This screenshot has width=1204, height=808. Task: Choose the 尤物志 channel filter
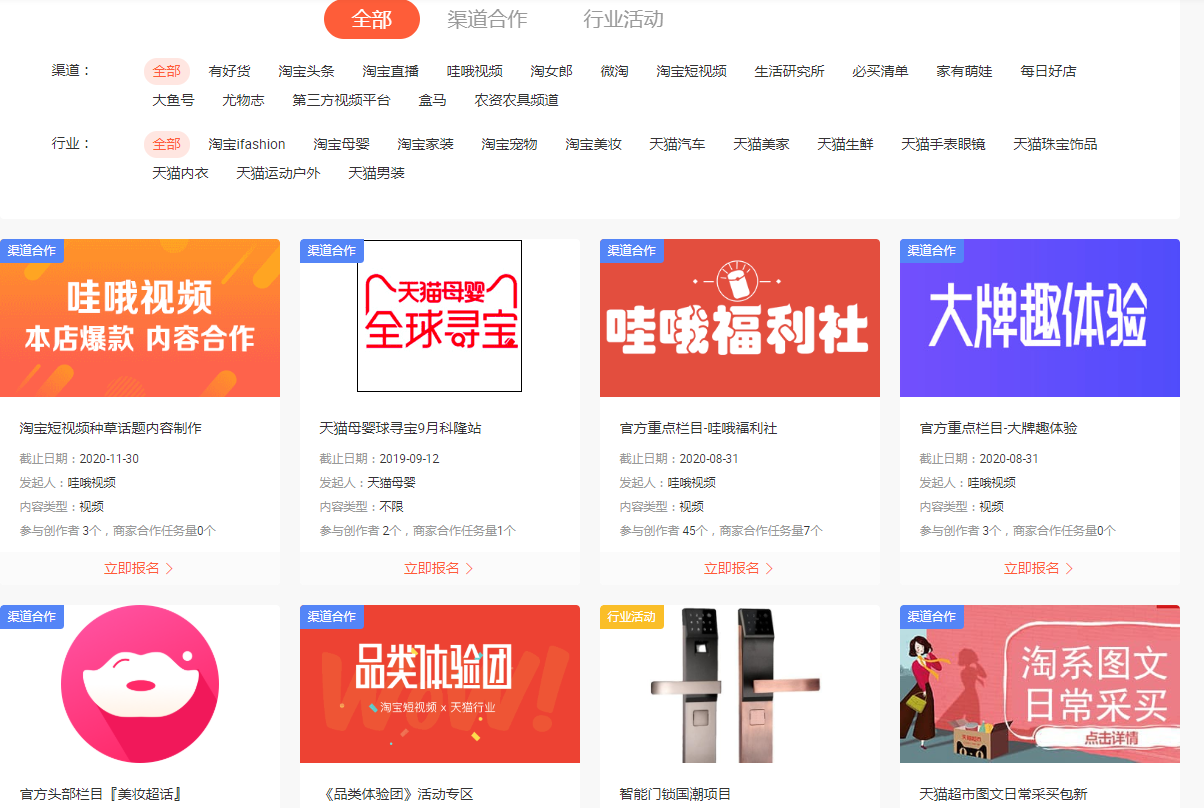243,100
